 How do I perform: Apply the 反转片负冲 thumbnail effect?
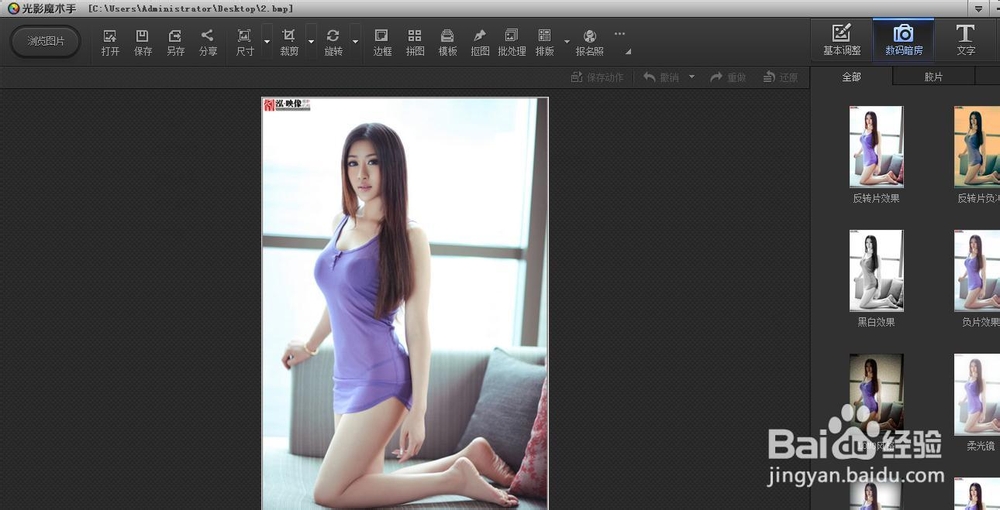[x=977, y=147]
